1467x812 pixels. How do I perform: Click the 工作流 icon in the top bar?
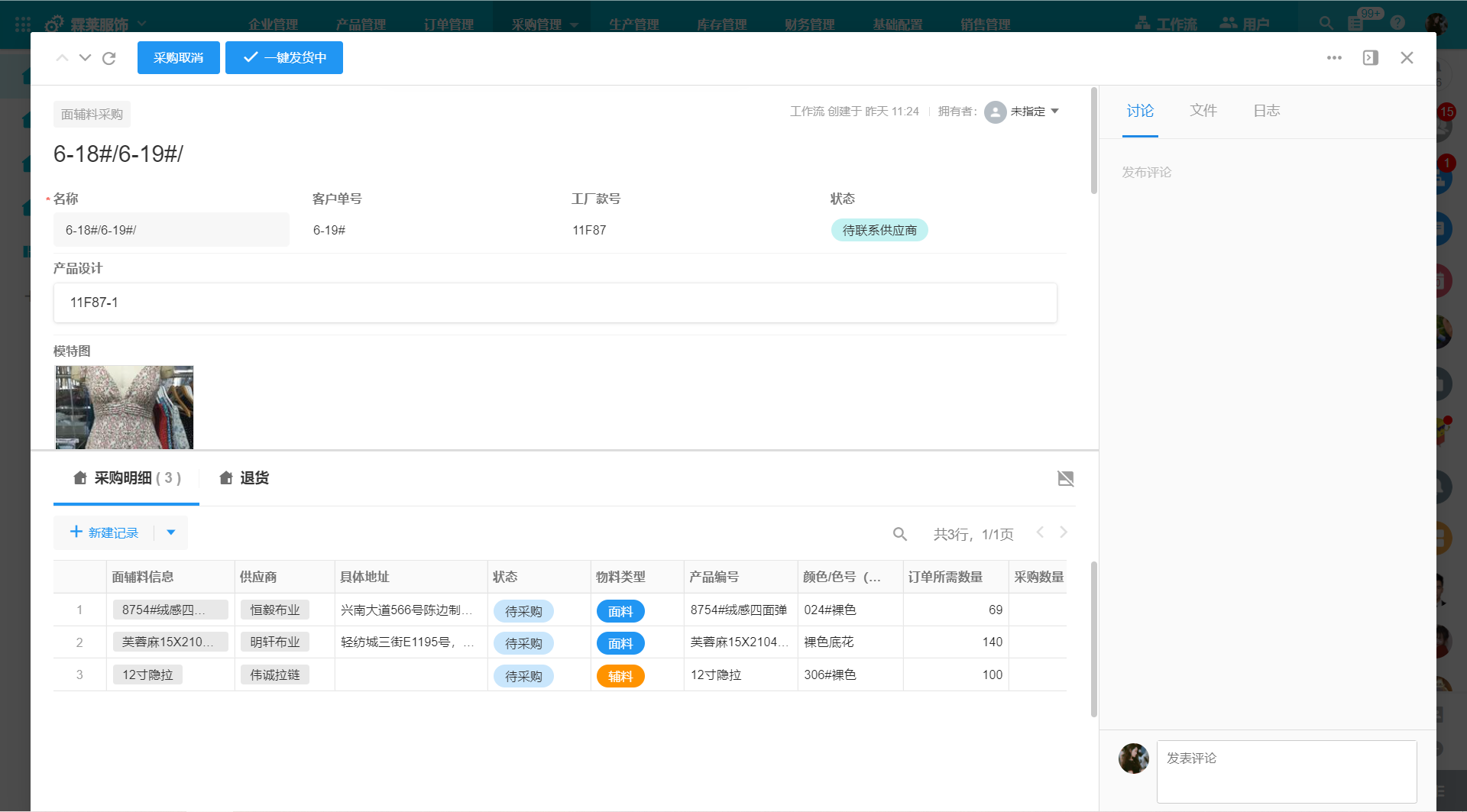tap(1143, 23)
